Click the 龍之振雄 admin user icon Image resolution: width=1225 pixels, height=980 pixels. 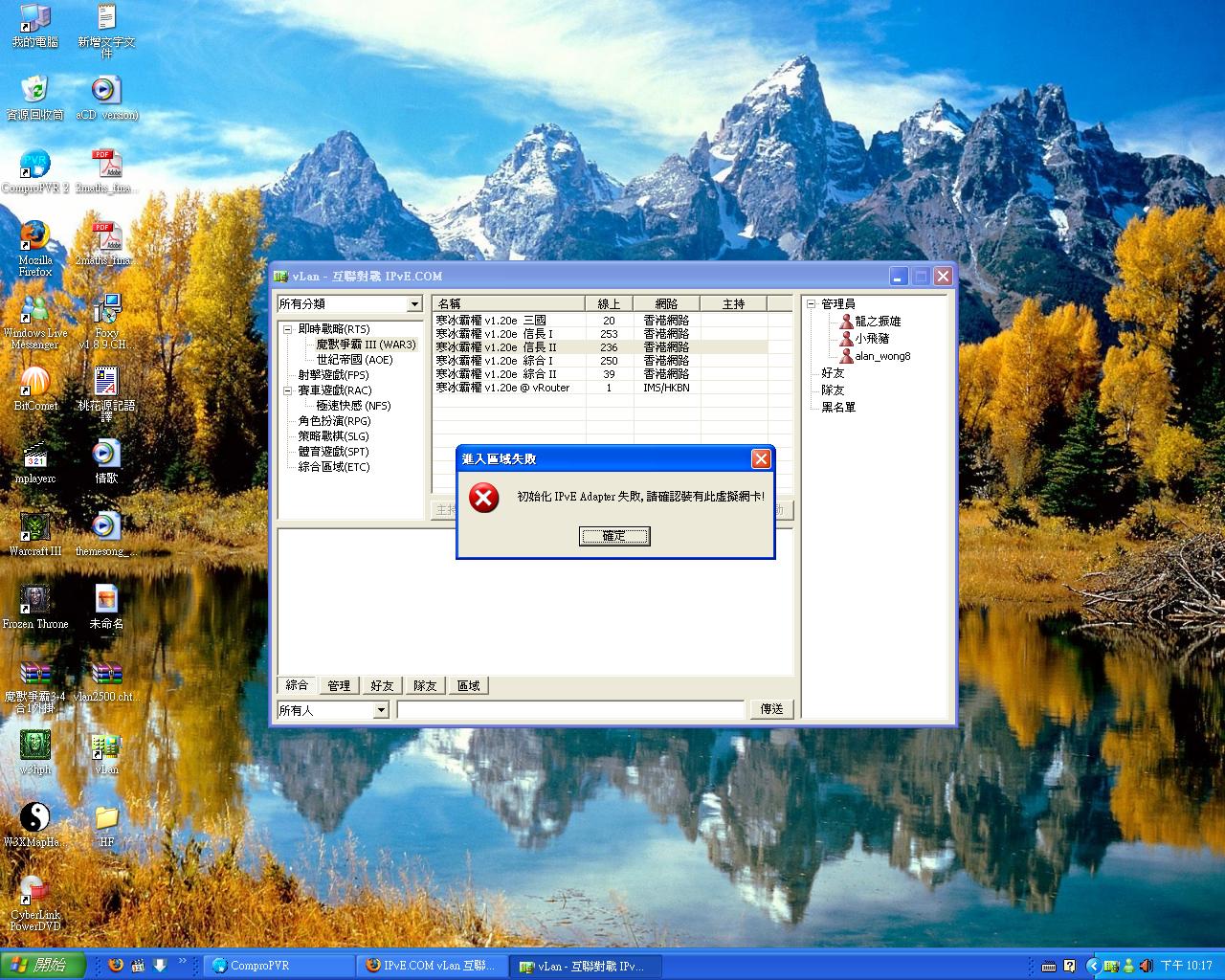tap(846, 322)
